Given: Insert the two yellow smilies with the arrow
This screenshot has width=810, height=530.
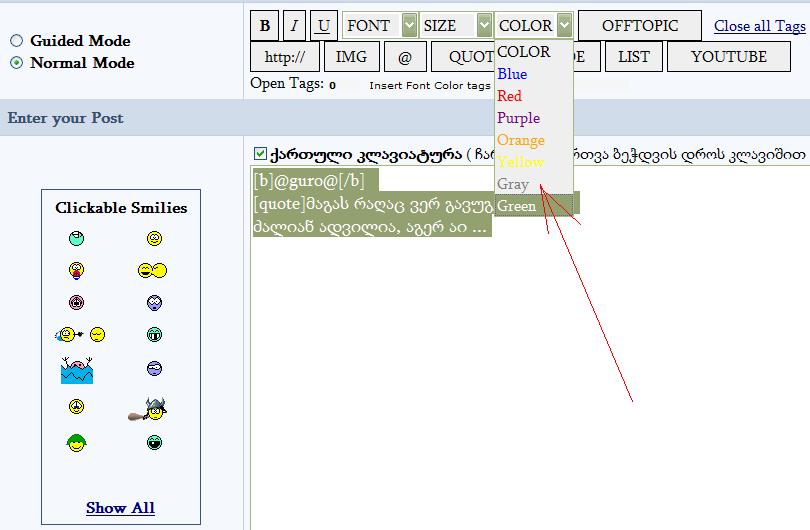Looking at the screenshot, I should pos(80,335).
